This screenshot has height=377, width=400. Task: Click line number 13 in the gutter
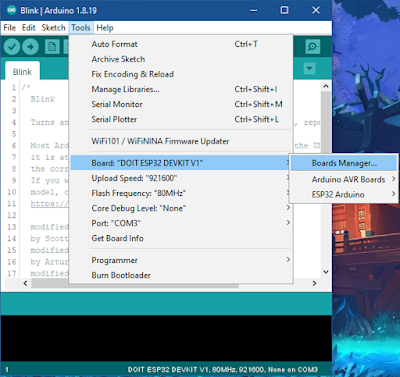pos(12,227)
